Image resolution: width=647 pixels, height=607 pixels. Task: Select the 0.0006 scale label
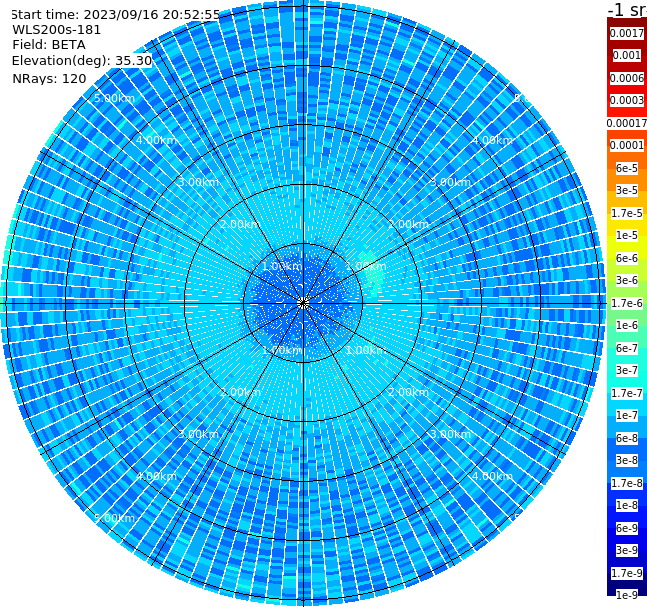tap(627, 78)
